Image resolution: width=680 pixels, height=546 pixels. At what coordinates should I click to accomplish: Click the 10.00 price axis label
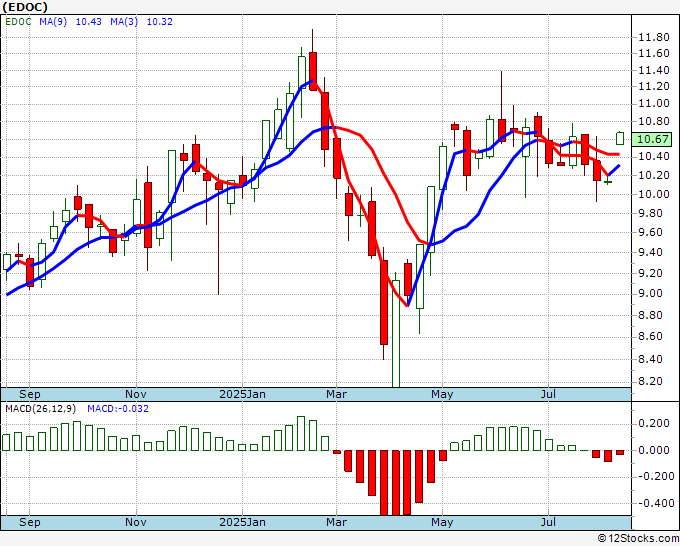point(654,194)
